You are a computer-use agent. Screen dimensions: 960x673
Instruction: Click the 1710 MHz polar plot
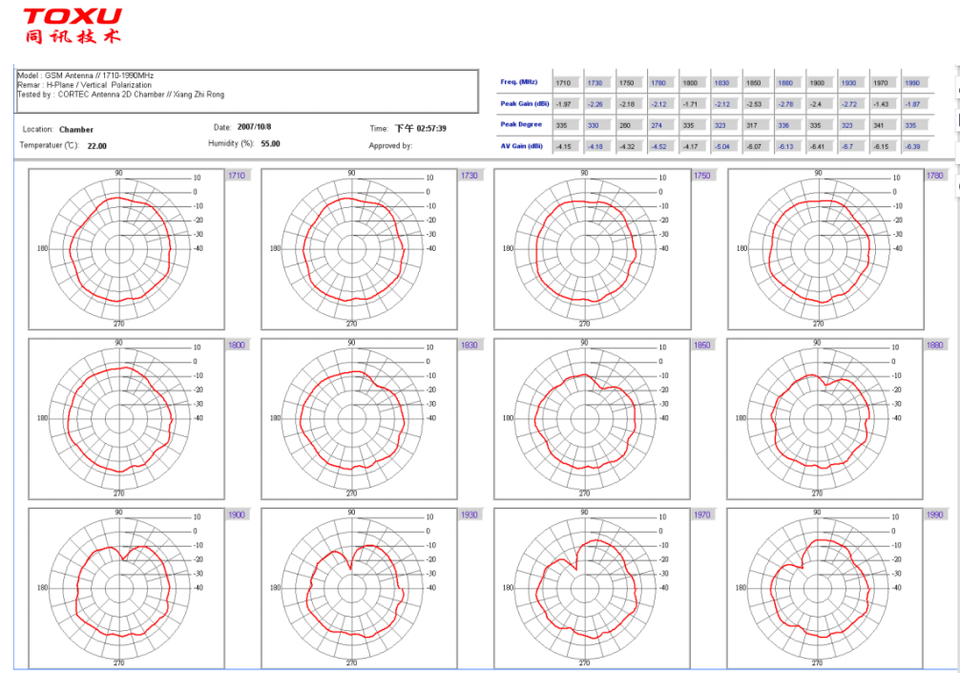coord(126,249)
